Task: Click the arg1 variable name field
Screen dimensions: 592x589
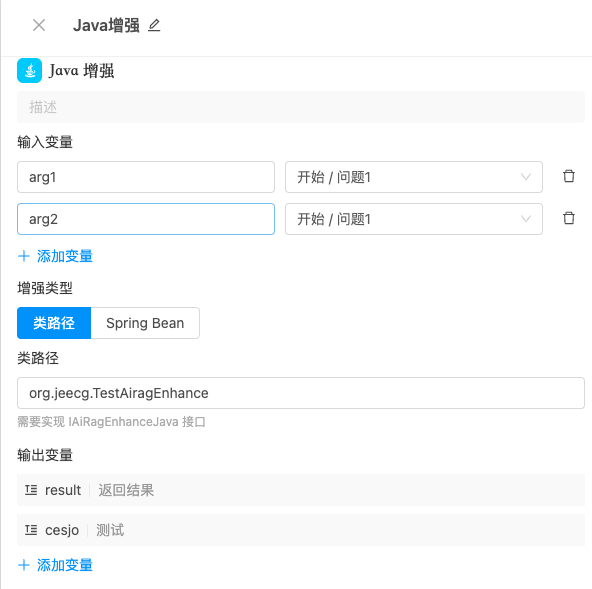Action: (x=146, y=177)
